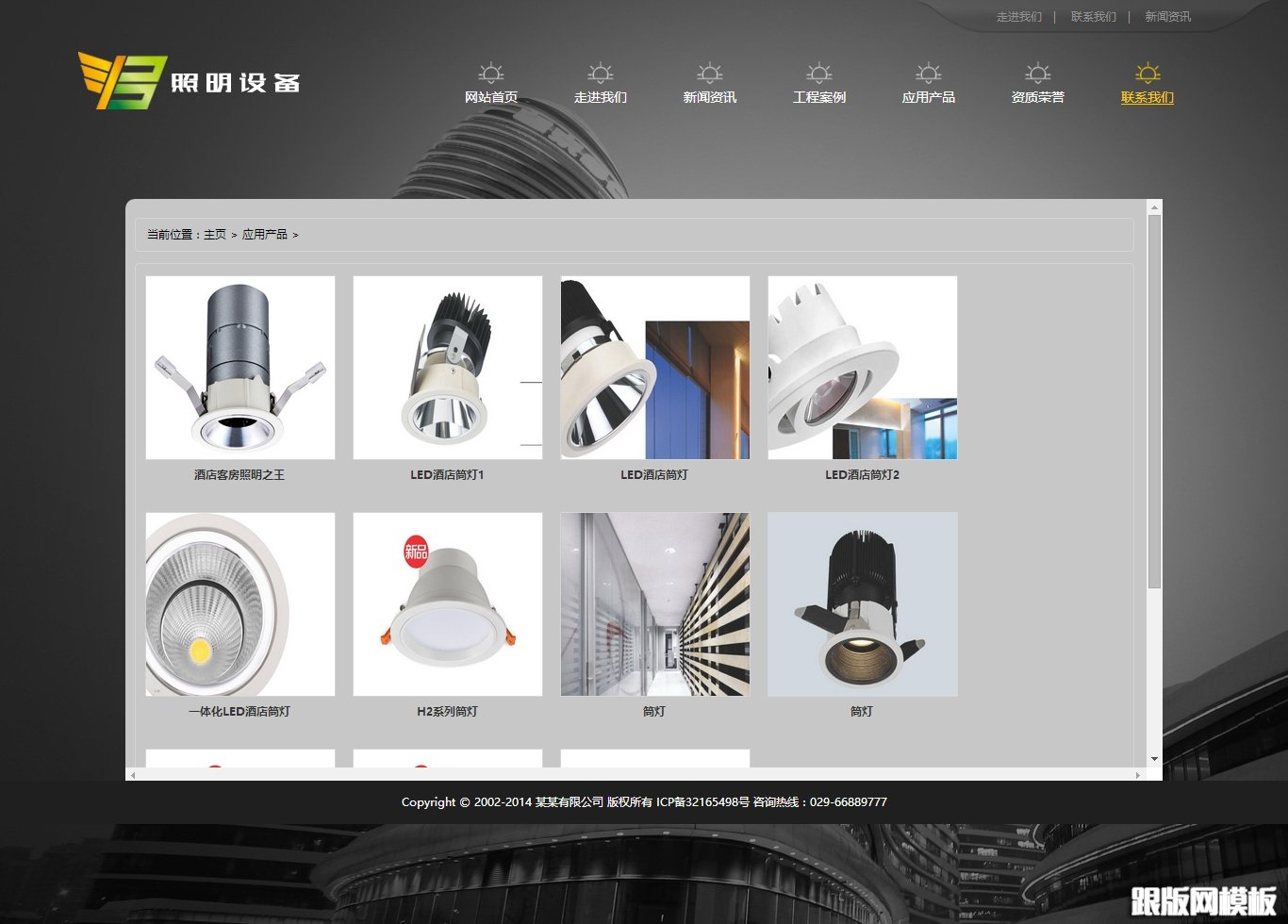
Task: Click the horizontal scrollbar left arrow
Action: [133, 775]
